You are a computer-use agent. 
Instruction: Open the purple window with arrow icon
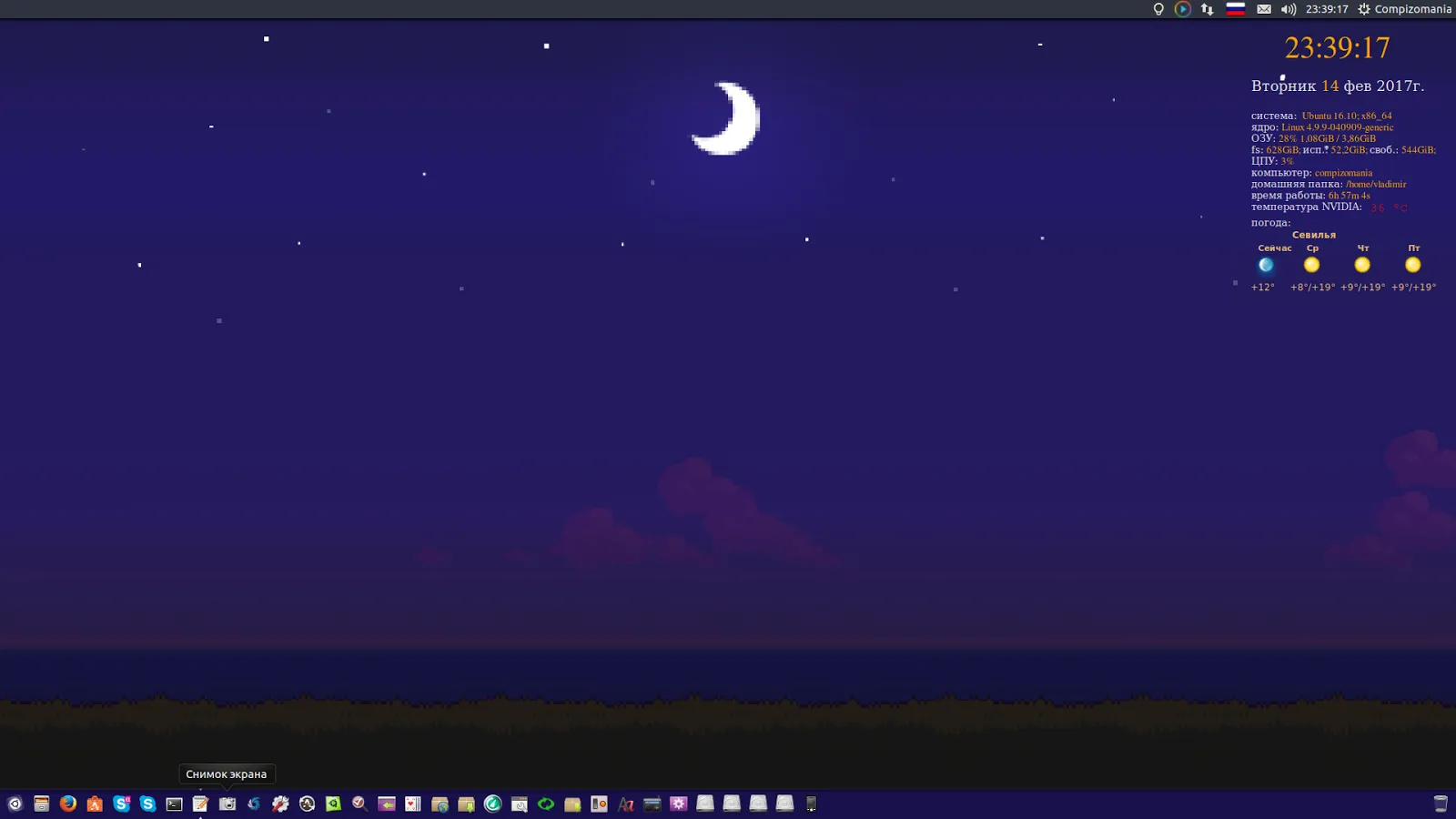click(387, 804)
